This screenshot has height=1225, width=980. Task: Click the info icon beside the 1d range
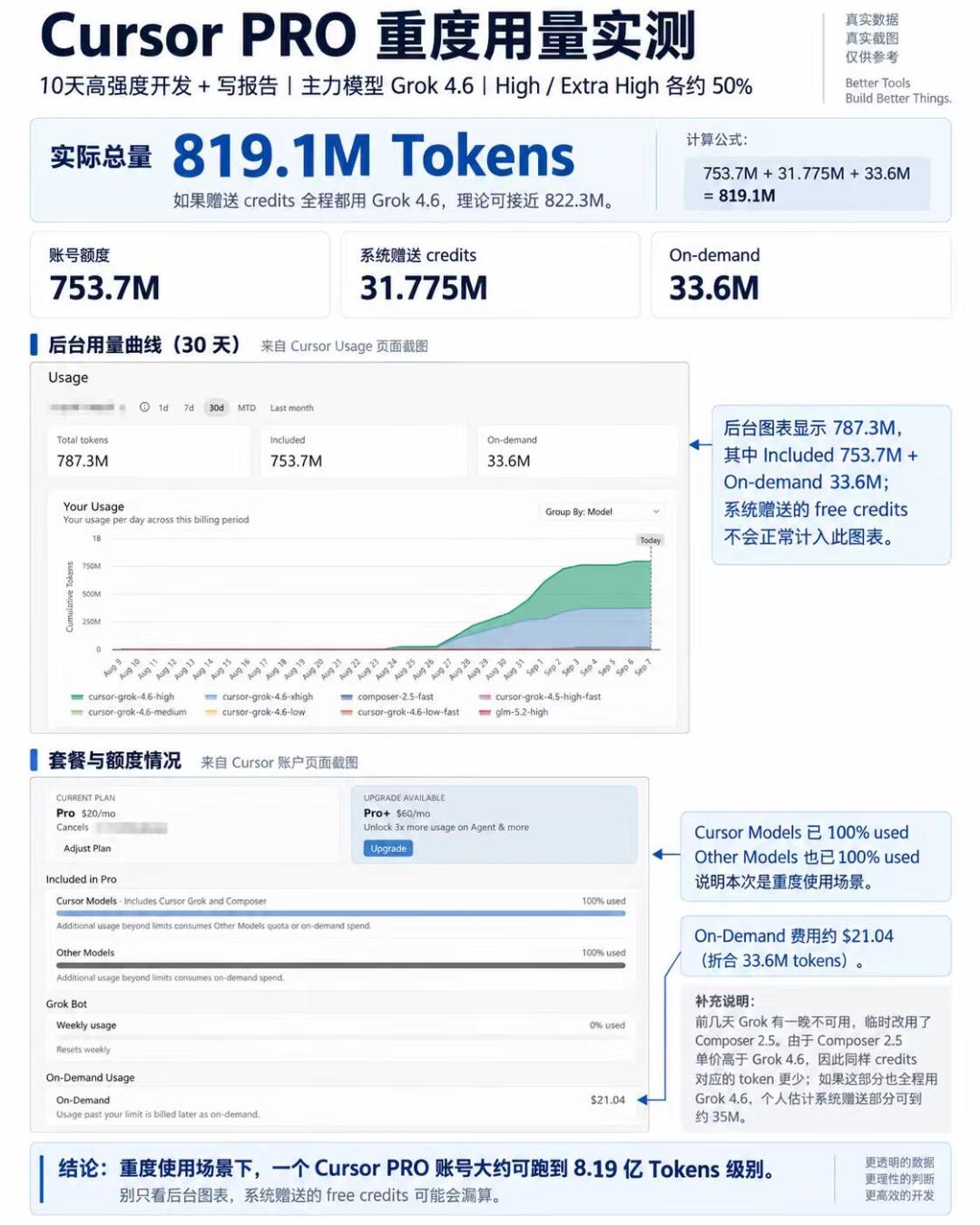144,407
